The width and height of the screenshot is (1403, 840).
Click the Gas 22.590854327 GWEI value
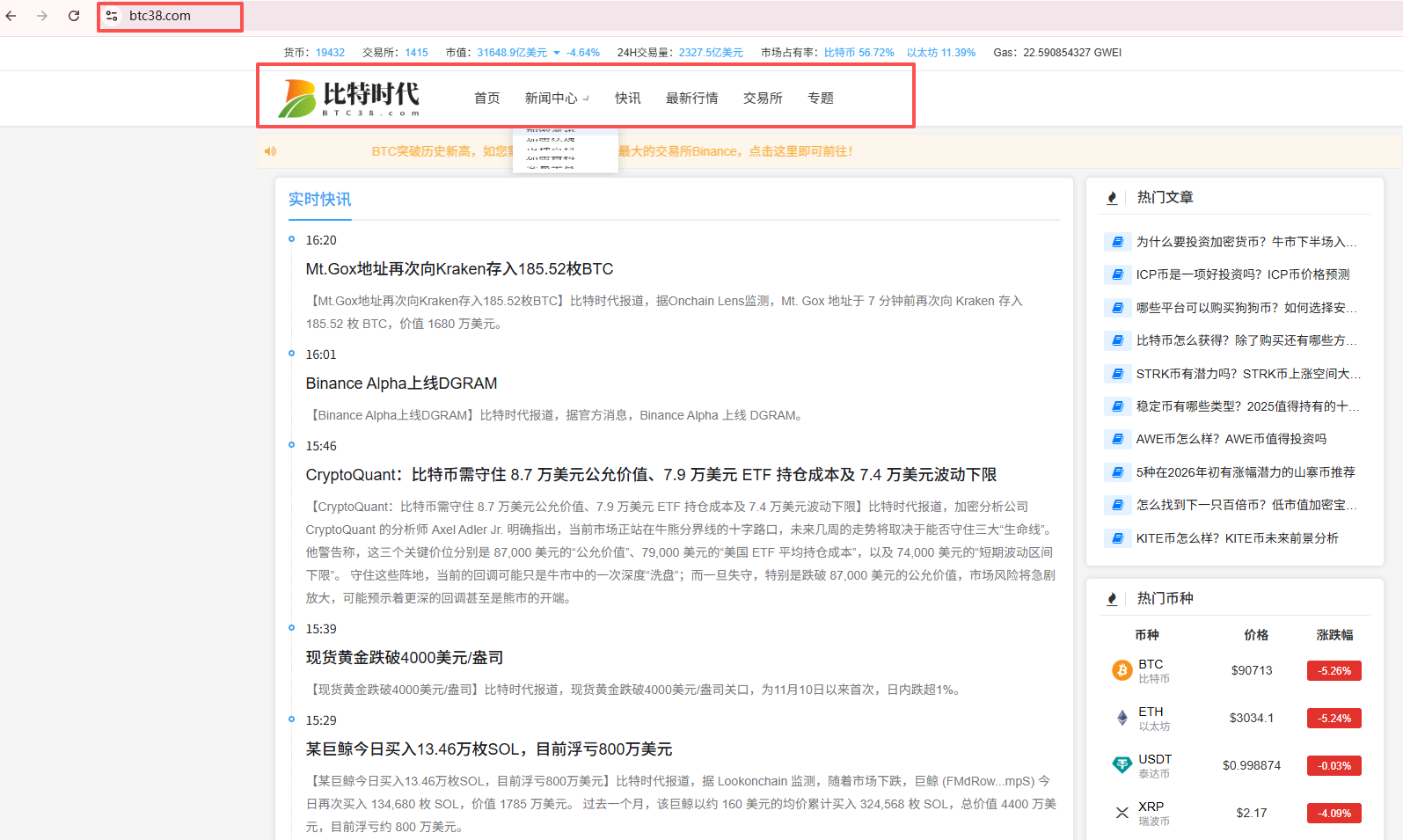[x=1072, y=53]
